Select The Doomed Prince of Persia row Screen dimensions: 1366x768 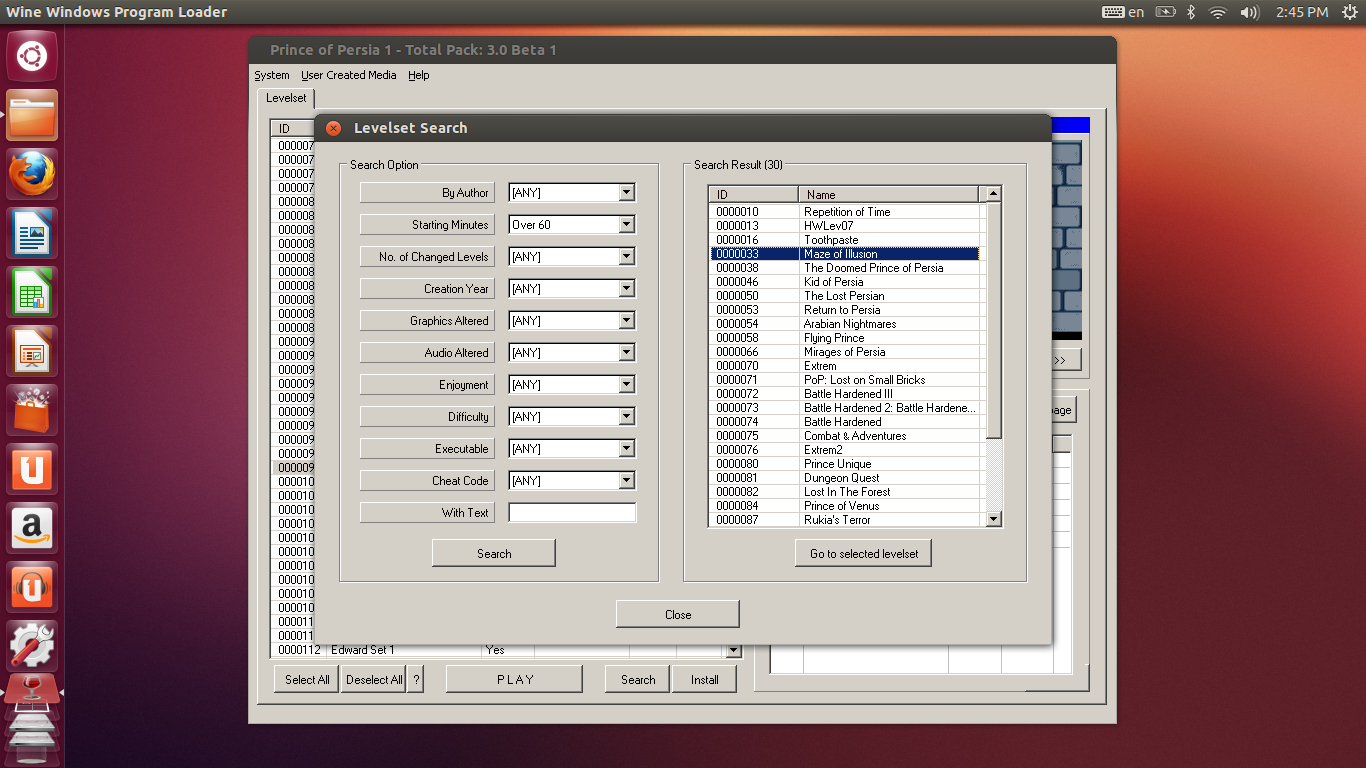846,268
